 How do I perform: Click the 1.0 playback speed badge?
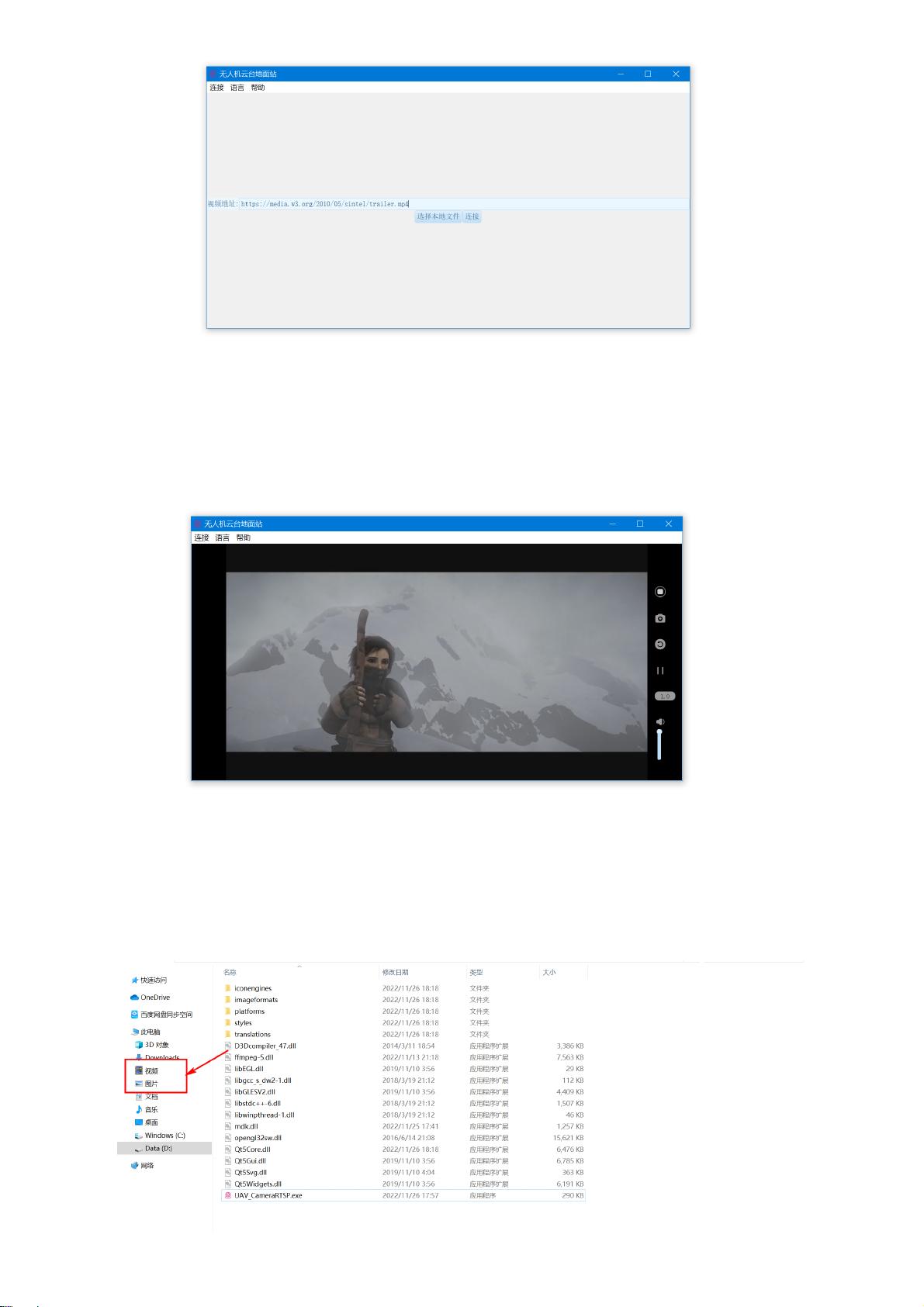point(664,696)
